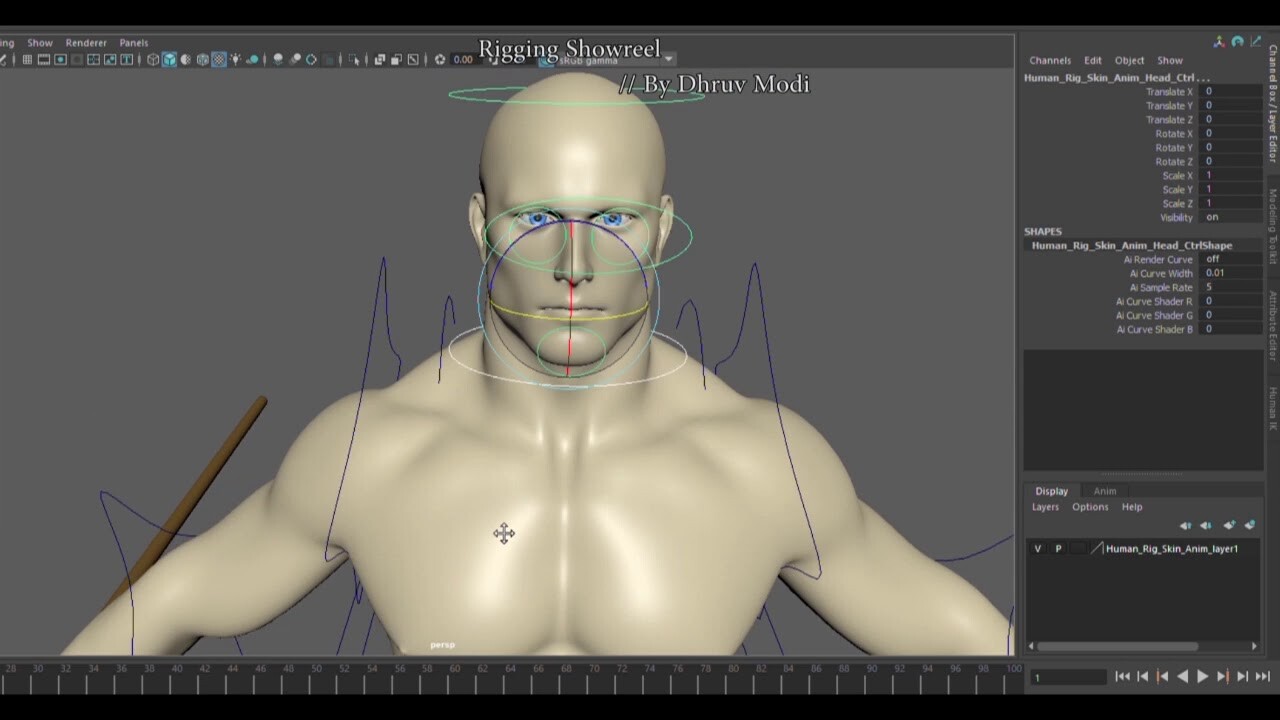Toggle wireframe on shaded display
1280x720 pixels.
186,60
